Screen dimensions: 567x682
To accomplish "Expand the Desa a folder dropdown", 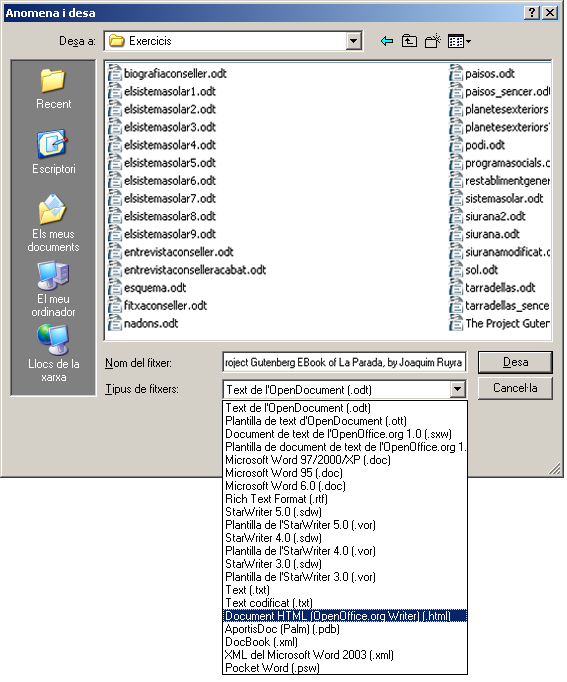I will point(354,41).
